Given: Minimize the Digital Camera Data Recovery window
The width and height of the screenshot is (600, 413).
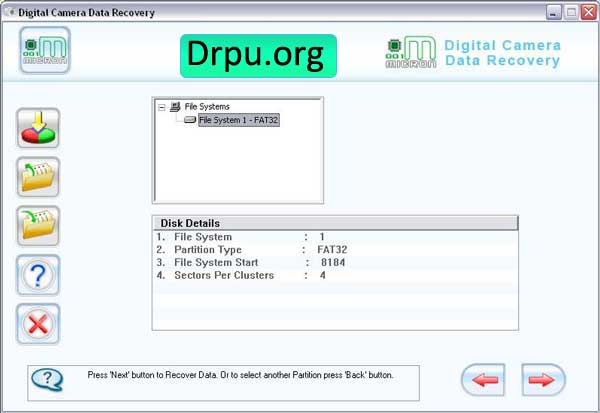Looking at the screenshot, I should (x=553, y=13).
